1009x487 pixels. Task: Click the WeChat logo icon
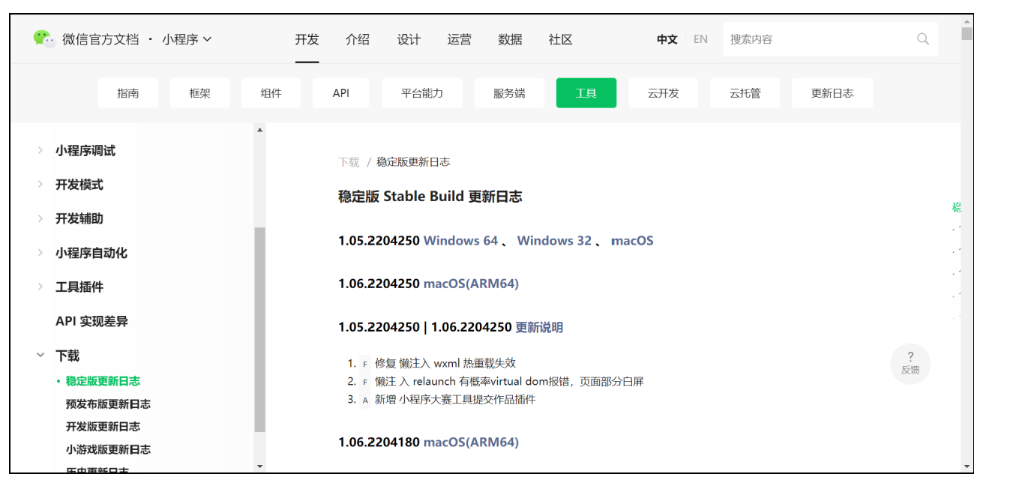coord(44,39)
